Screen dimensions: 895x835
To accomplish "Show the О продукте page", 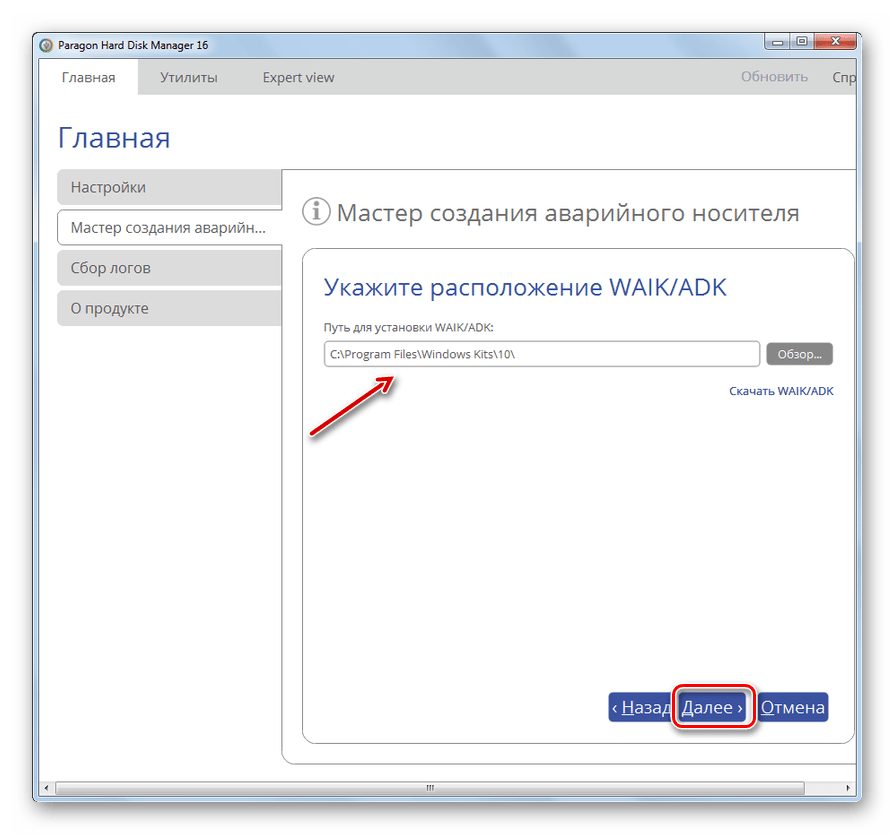I will pos(168,308).
